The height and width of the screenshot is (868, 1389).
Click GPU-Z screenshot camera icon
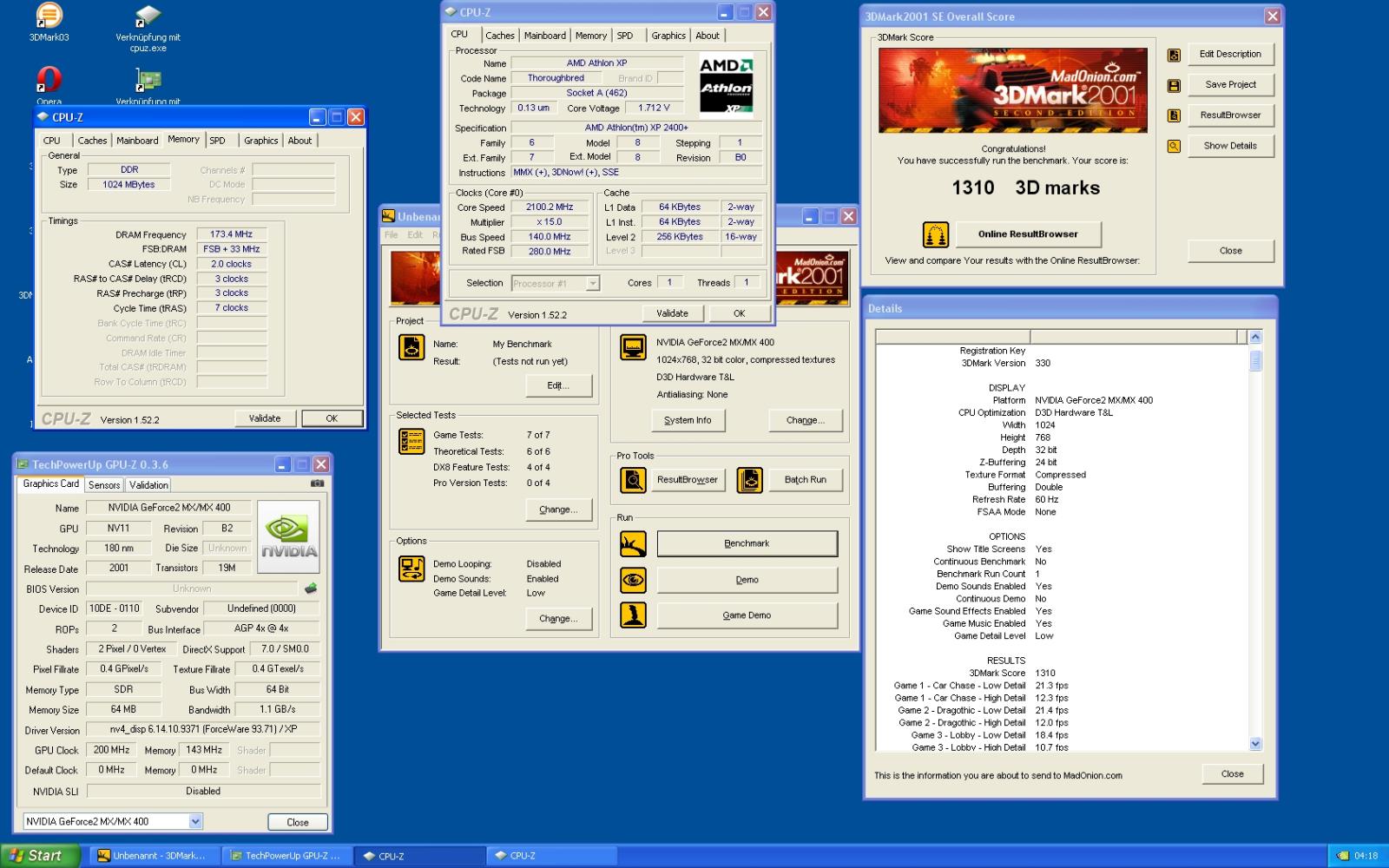pyautogui.click(x=318, y=483)
